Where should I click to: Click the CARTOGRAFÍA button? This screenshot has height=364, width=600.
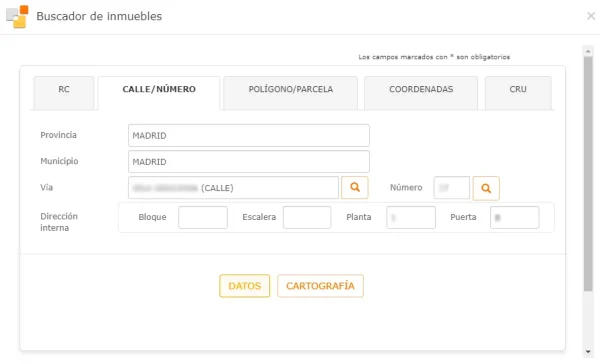320,286
